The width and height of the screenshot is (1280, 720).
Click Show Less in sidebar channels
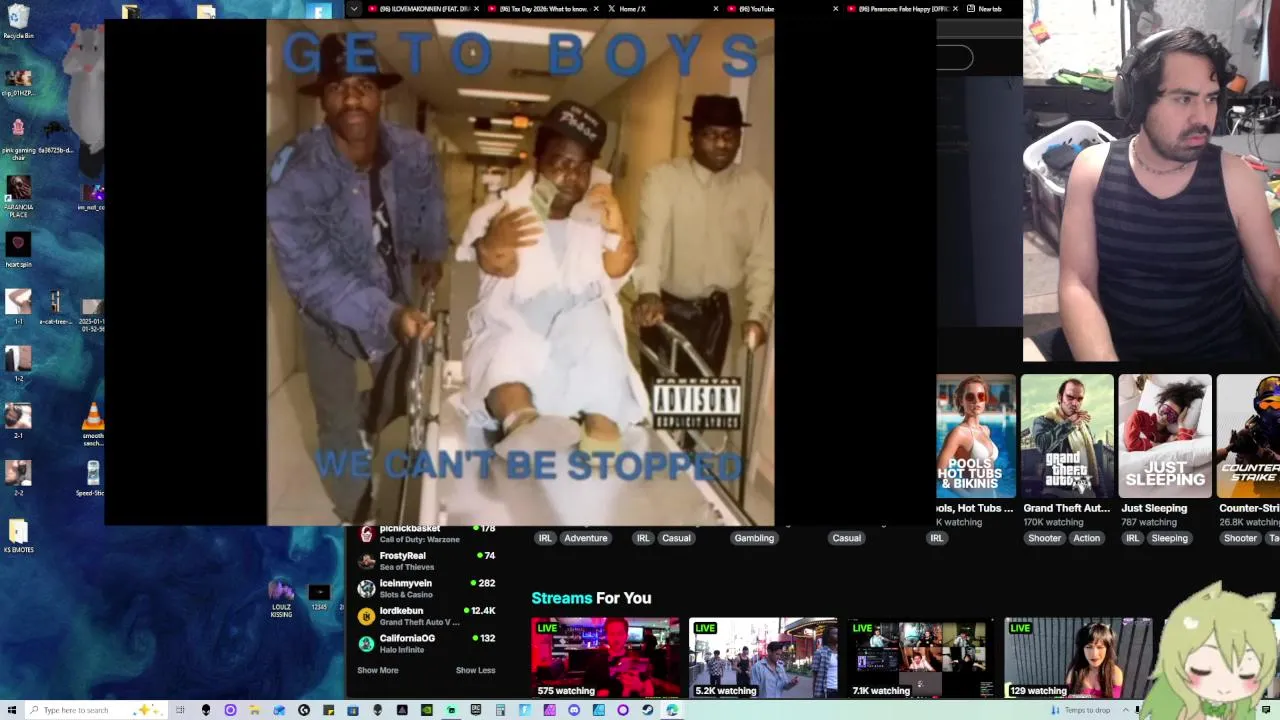[x=475, y=670]
